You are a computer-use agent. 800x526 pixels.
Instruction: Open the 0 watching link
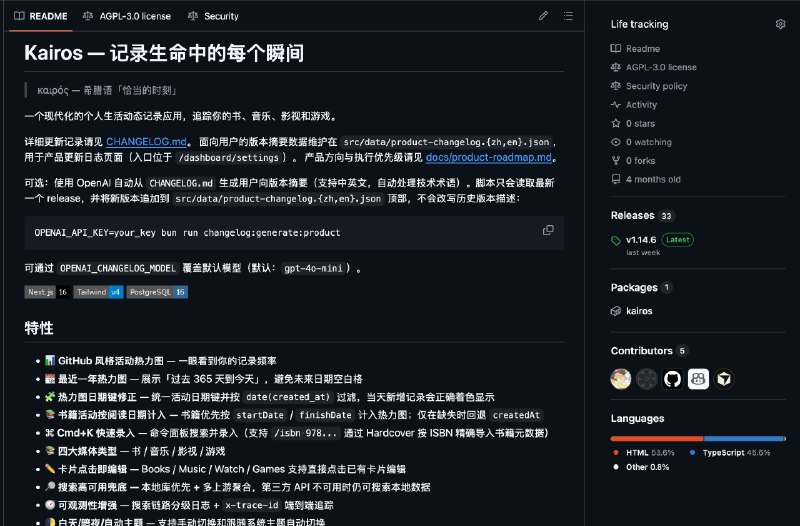[x=649, y=142]
